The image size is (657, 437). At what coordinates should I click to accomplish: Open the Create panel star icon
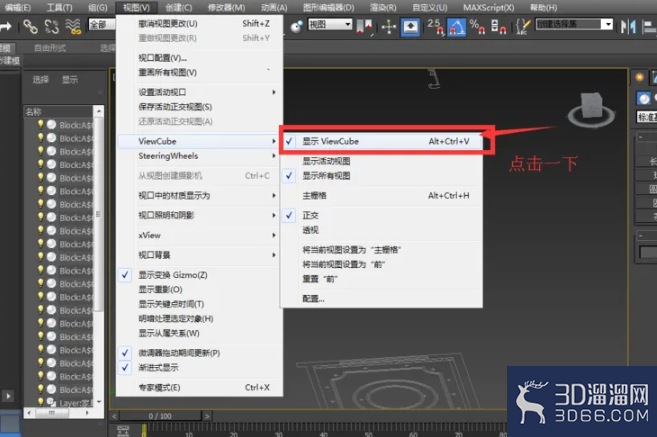tap(639, 77)
